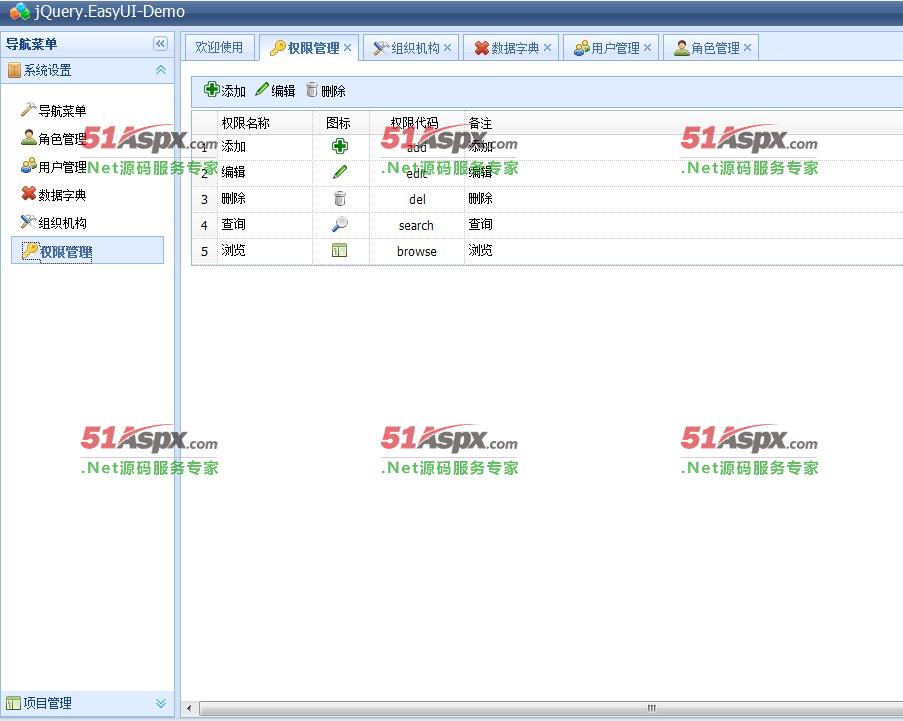Click the green plus icon in row 添加

click(x=340, y=146)
